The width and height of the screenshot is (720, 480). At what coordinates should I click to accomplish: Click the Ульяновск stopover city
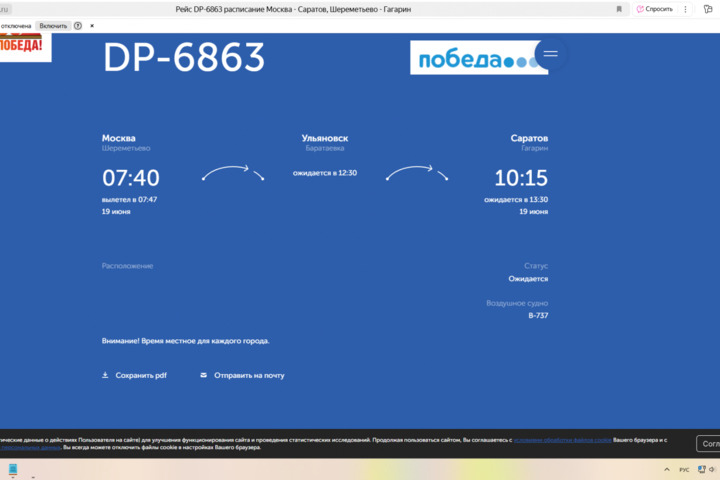coord(325,138)
